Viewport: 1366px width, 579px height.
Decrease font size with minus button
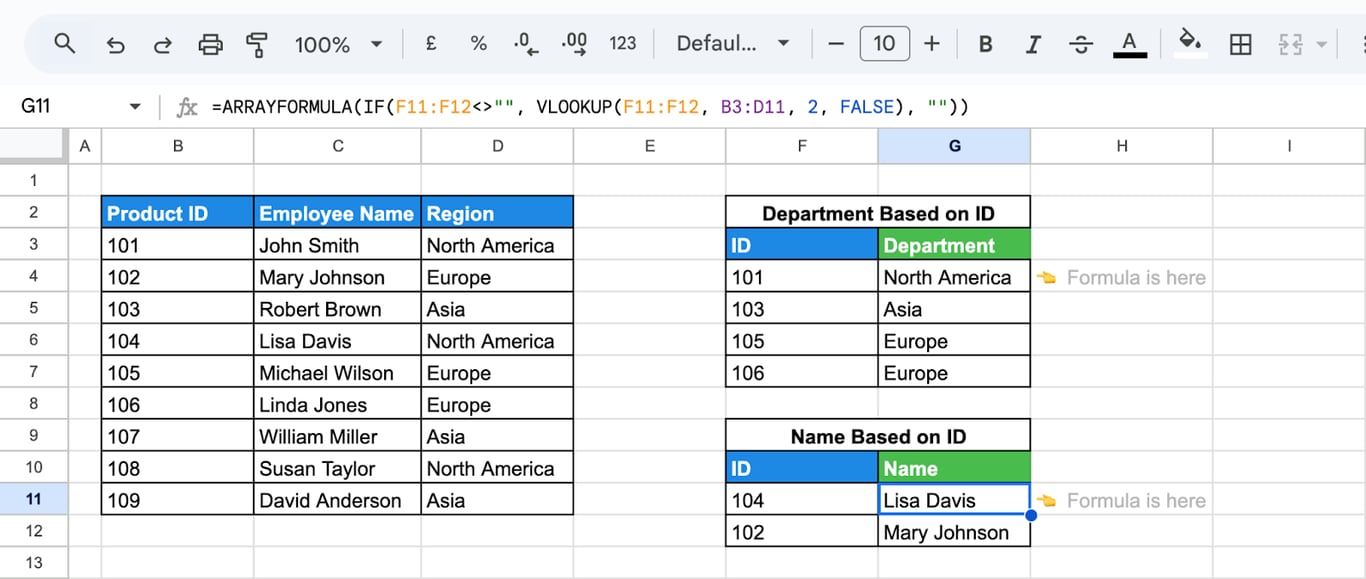[837, 44]
